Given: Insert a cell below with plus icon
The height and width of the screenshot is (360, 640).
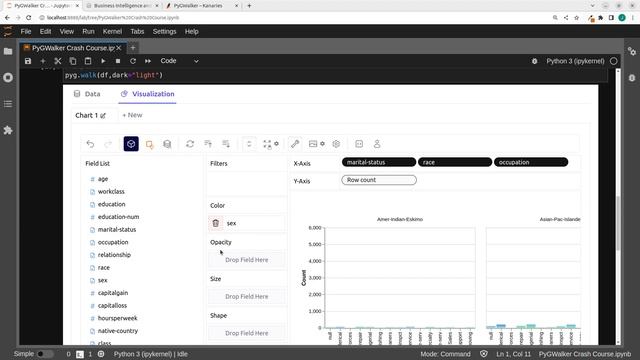Looking at the screenshot, I should [x=43, y=61].
